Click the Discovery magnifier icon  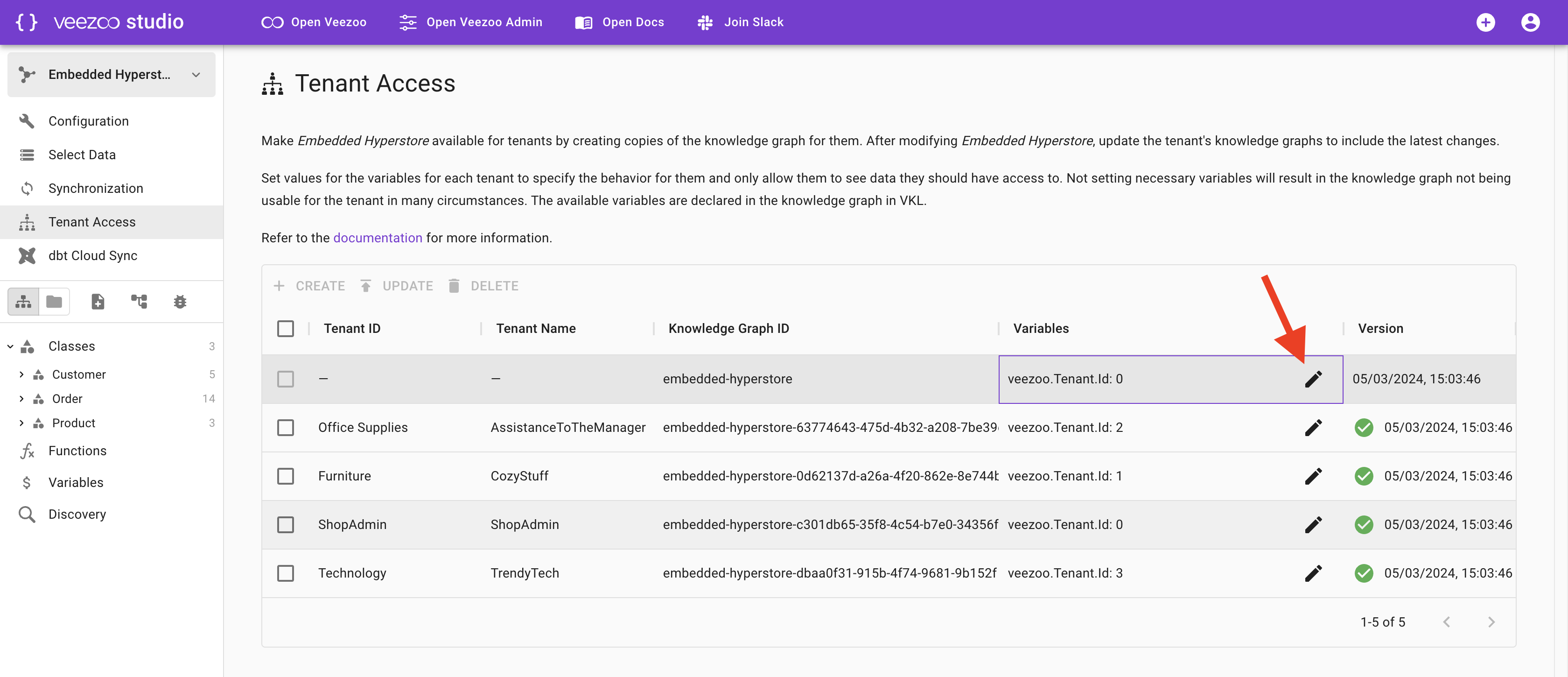tap(27, 515)
